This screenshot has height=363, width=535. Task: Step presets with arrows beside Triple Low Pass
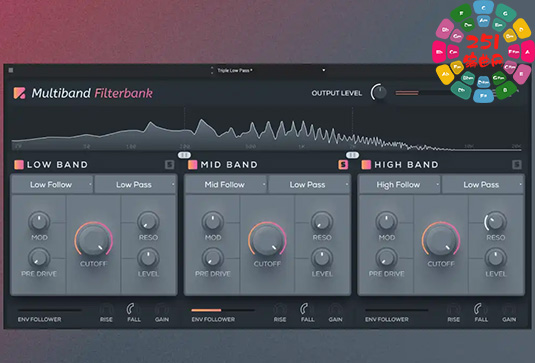pos(212,70)
